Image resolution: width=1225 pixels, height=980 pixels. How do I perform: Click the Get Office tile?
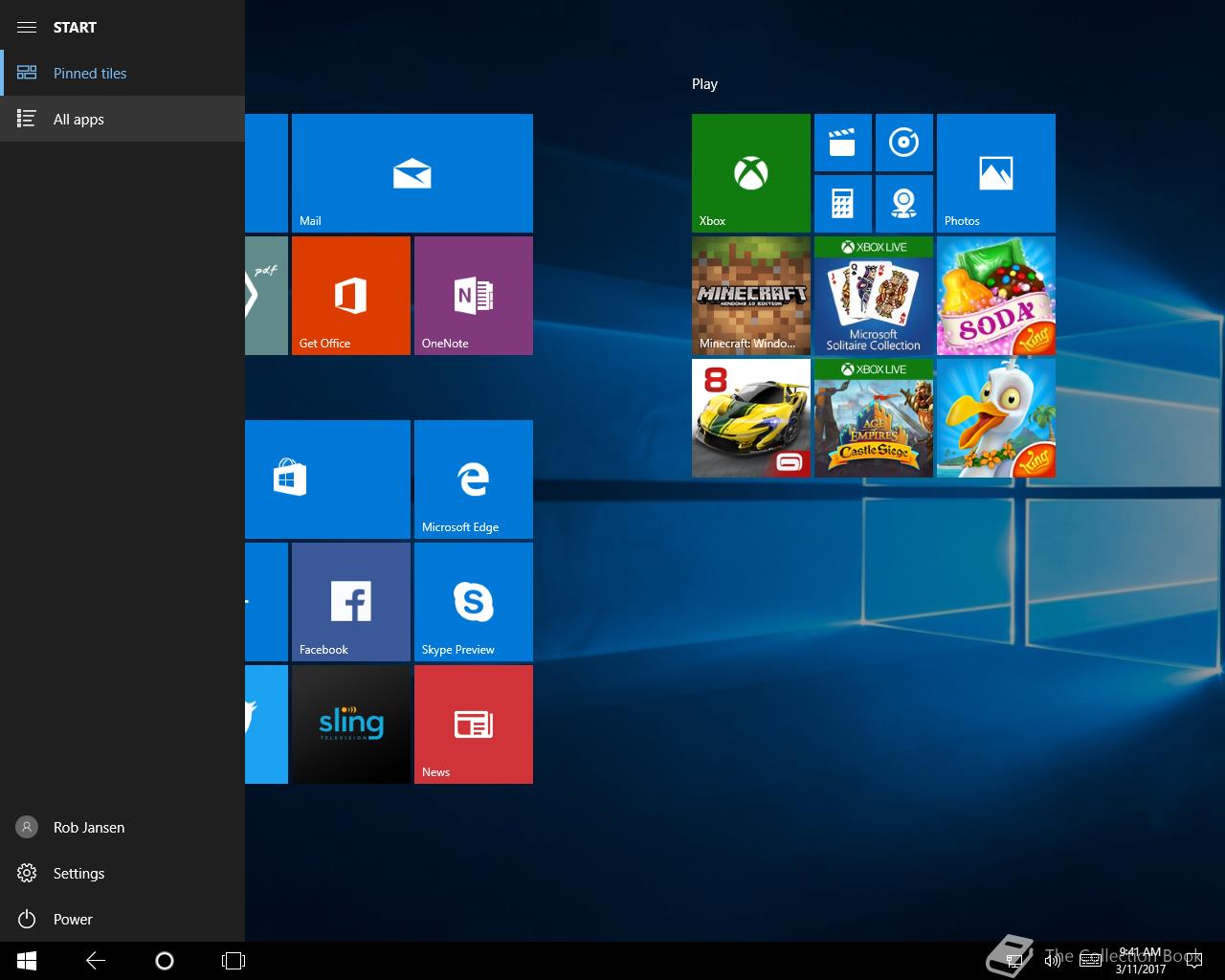350,295
